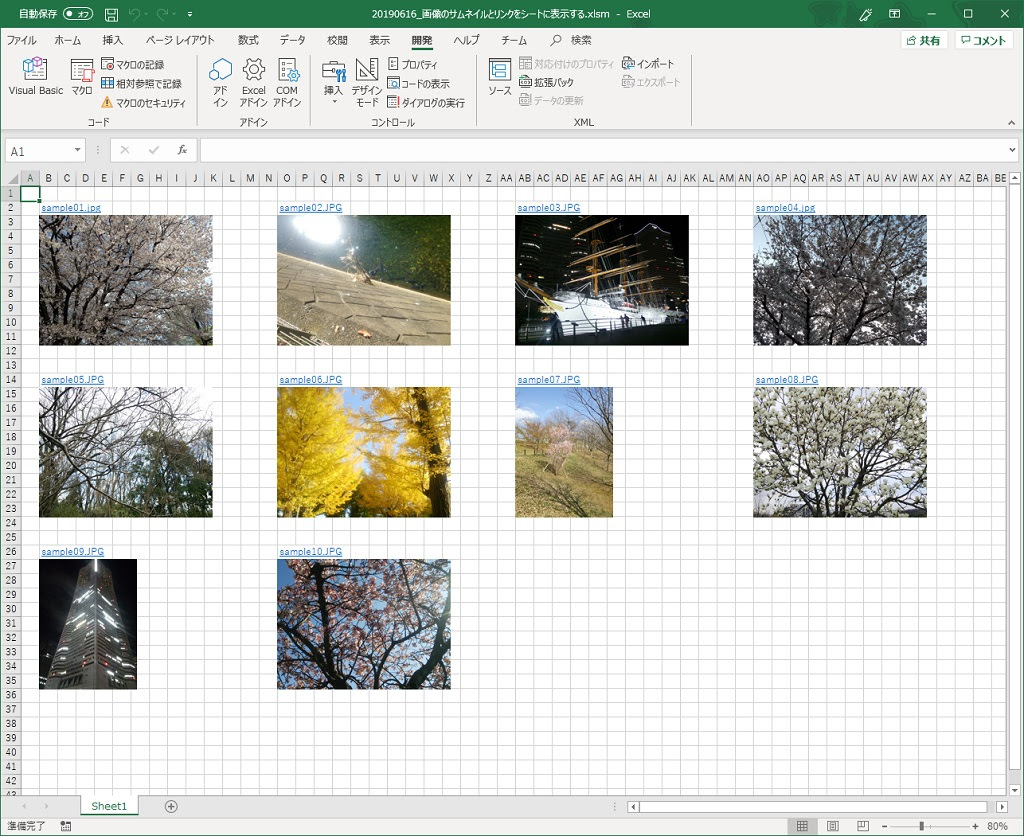The image size is (1024, 836).
Task: Open sample06.JPG hyperlink
Action: [x=310, y=379]
